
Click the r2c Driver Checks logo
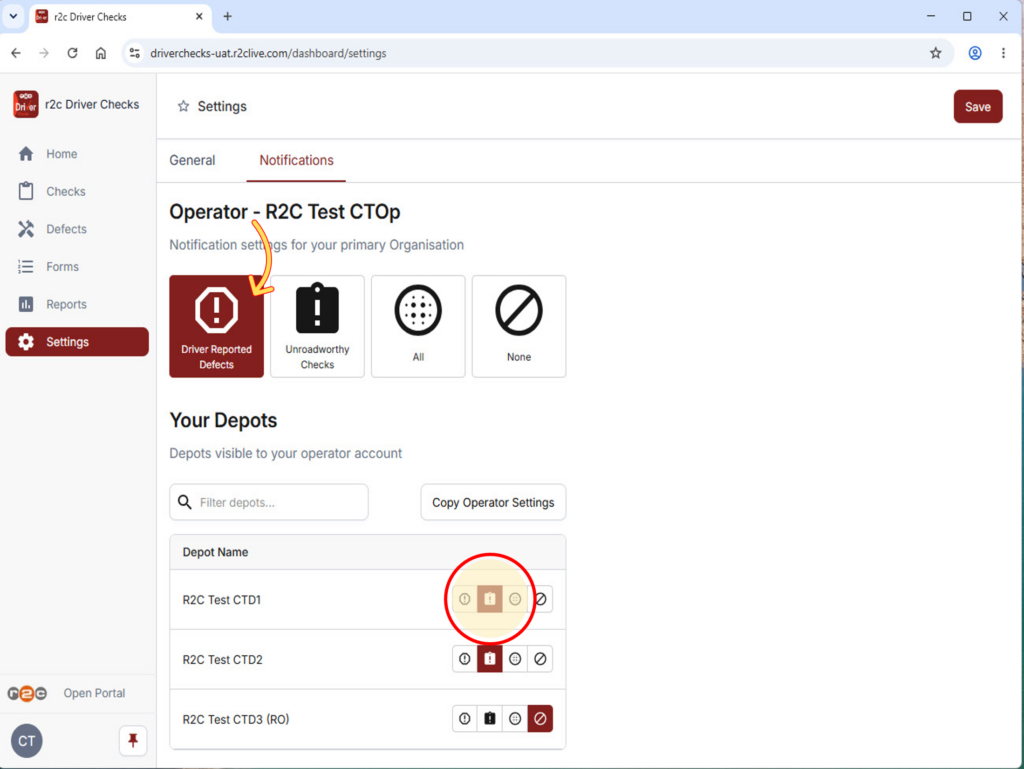(26, 104)
